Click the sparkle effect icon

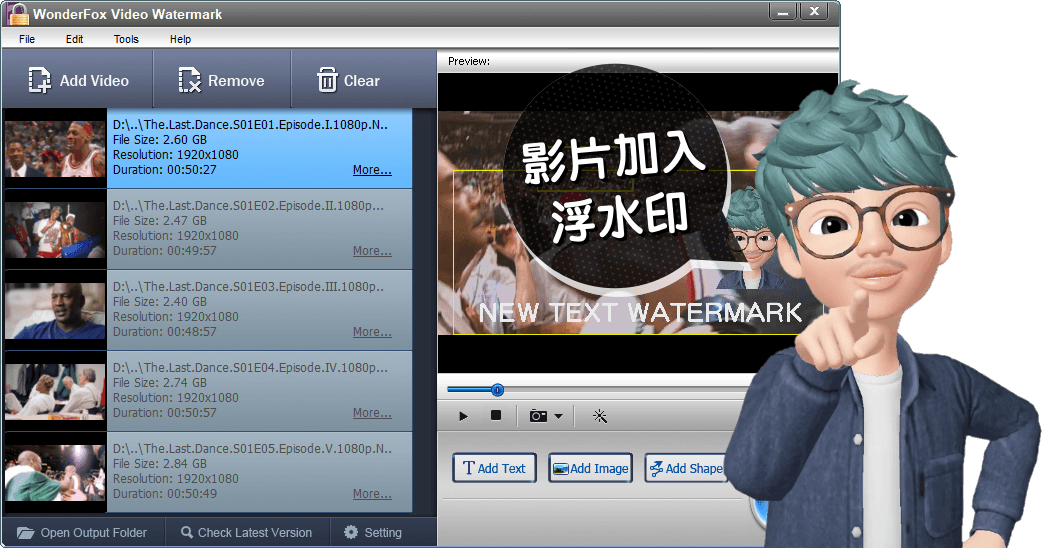click(599, 416)
